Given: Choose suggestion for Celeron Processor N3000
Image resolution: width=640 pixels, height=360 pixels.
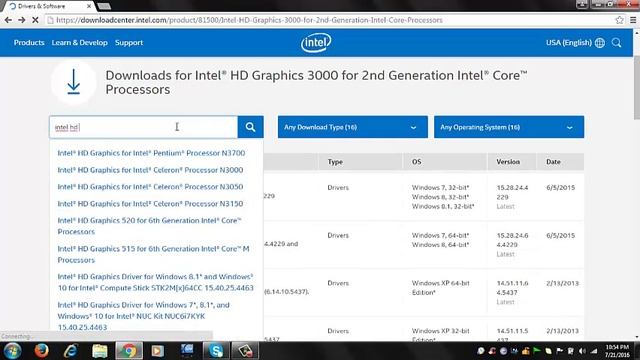Looking at the screenshot, I should [x=150, y=170].
